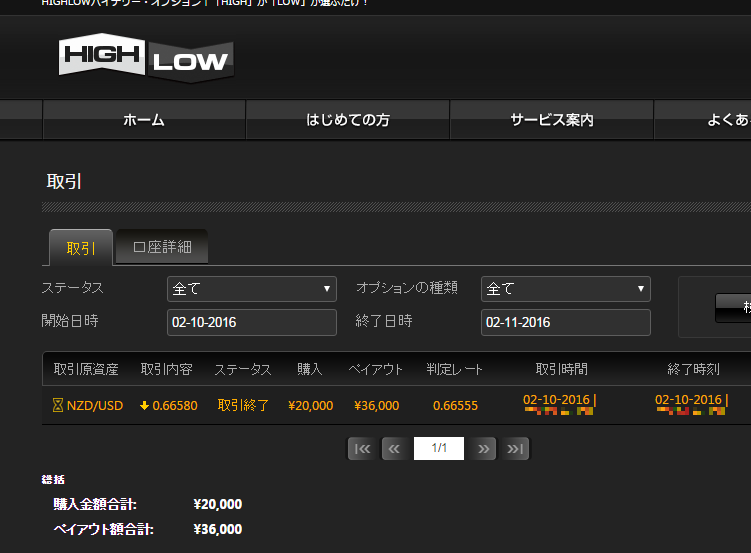This screenshot has height=553, width=751.
Task: Click the 取引原資産 column header
Action: coord(86,369)
